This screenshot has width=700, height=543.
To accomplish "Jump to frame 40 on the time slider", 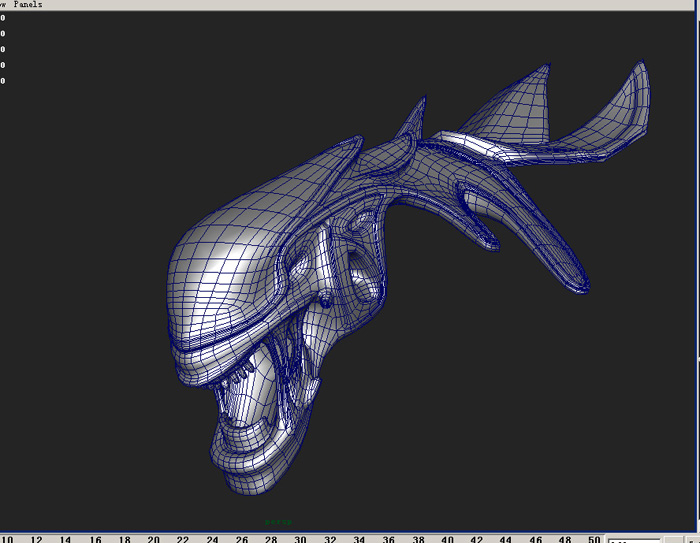I will point(447,539).
